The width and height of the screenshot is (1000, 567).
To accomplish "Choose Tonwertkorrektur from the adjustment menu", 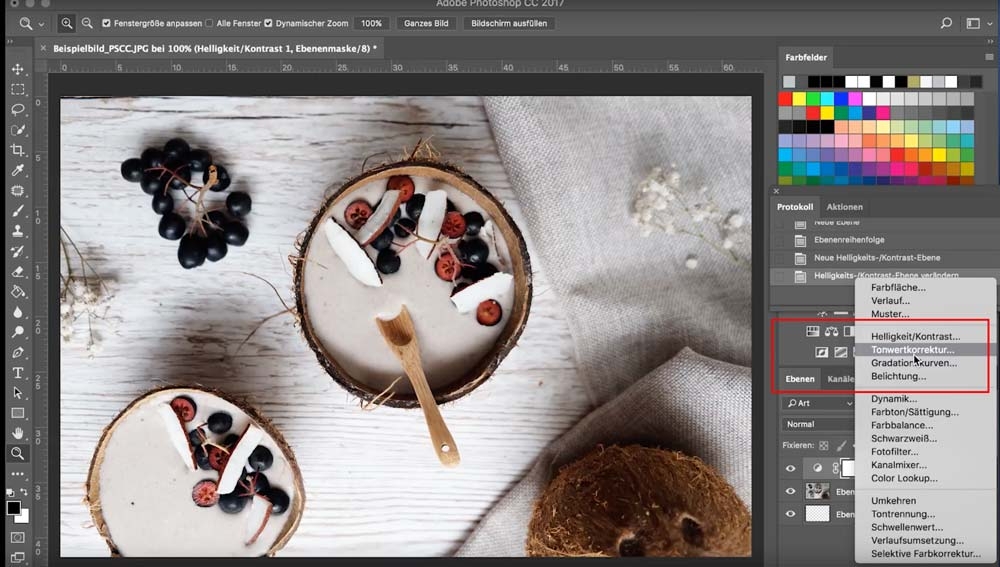I will coord(912,350).
